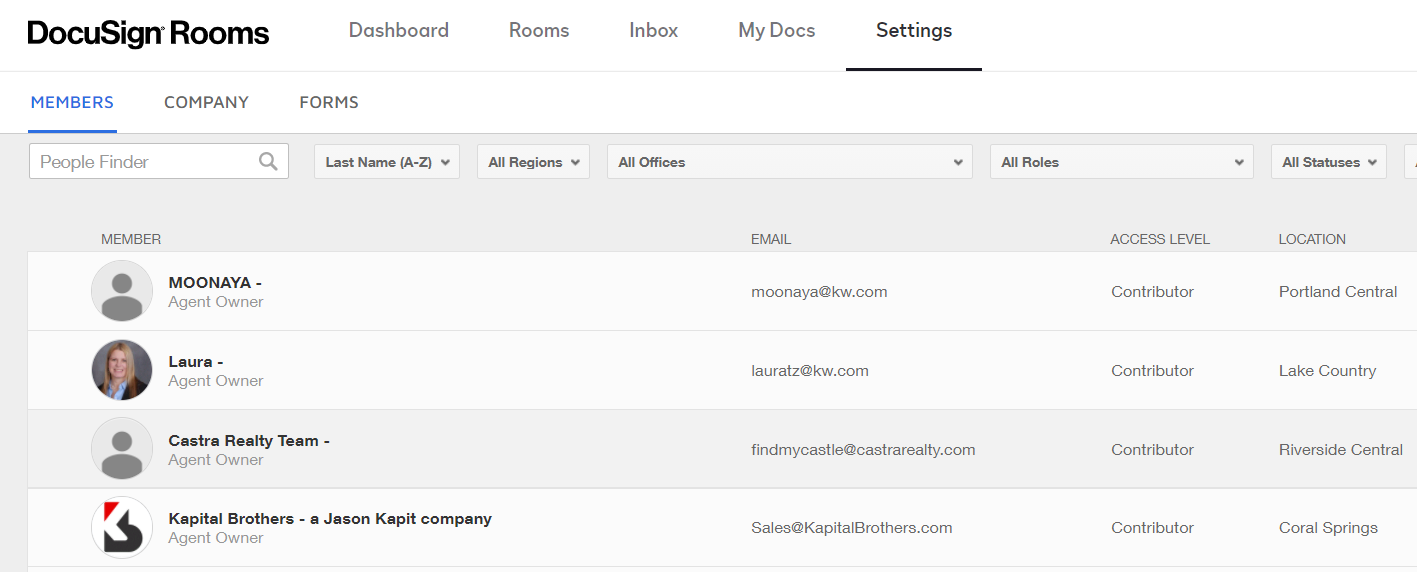Click Contributor in the Kapital Brothers row

pos(1152,528)
